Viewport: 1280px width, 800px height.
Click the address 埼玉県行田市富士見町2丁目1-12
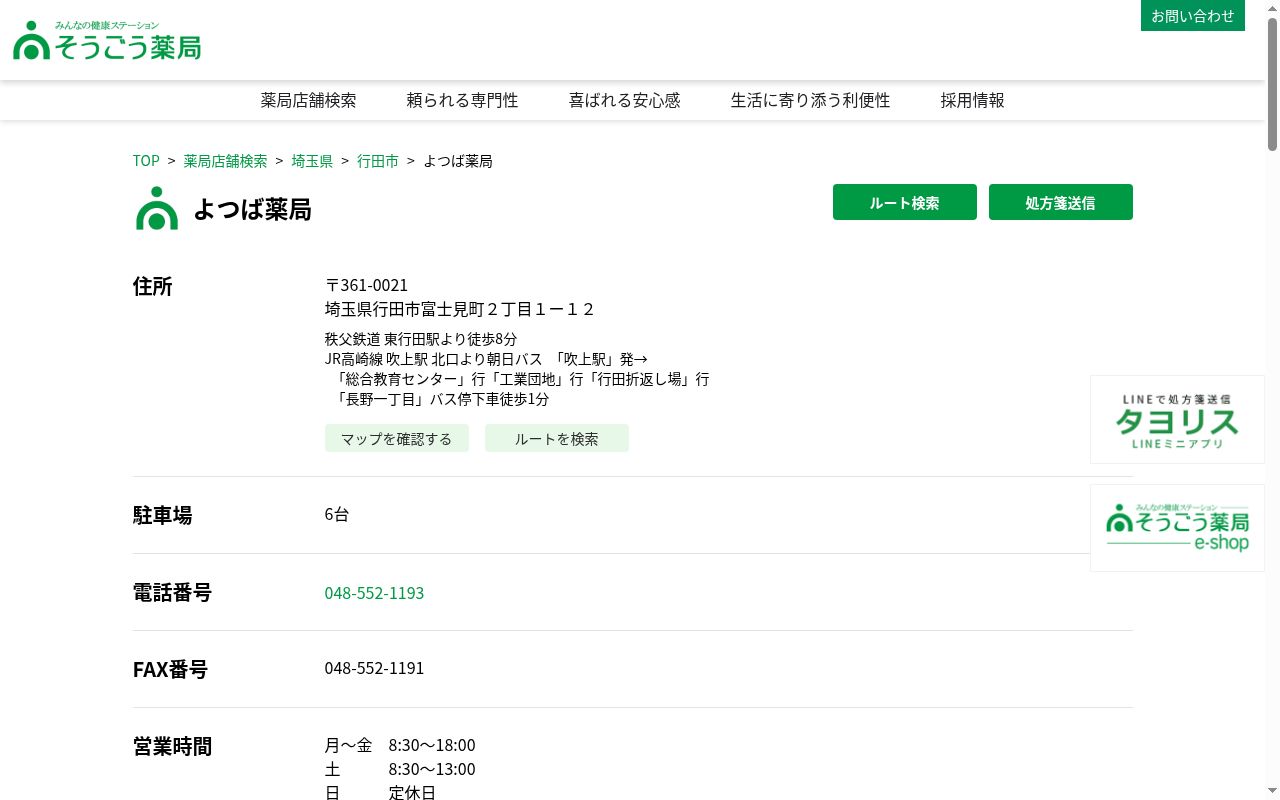point(460,309)
